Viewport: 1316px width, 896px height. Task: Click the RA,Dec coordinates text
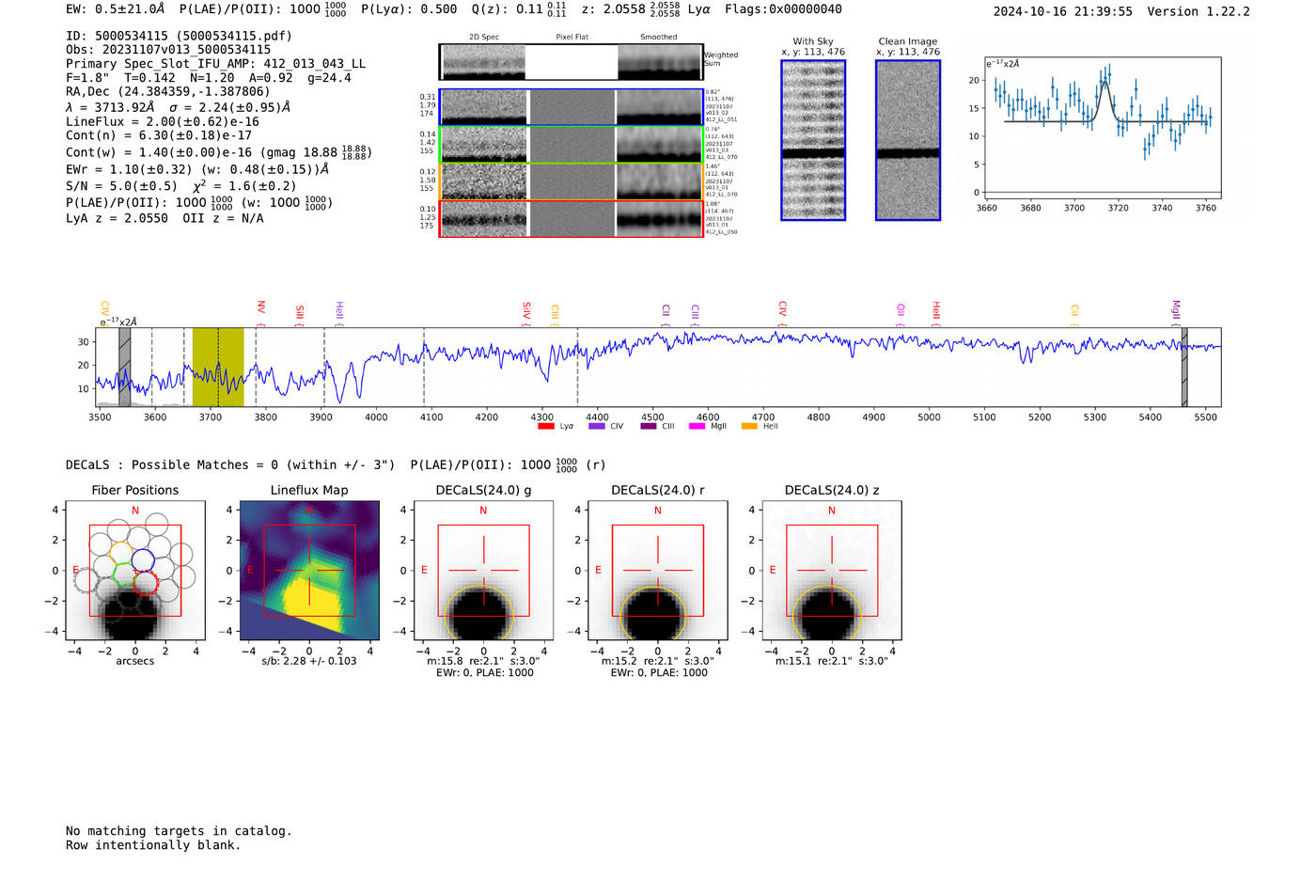pyautogui.click(x=168, y=91)
